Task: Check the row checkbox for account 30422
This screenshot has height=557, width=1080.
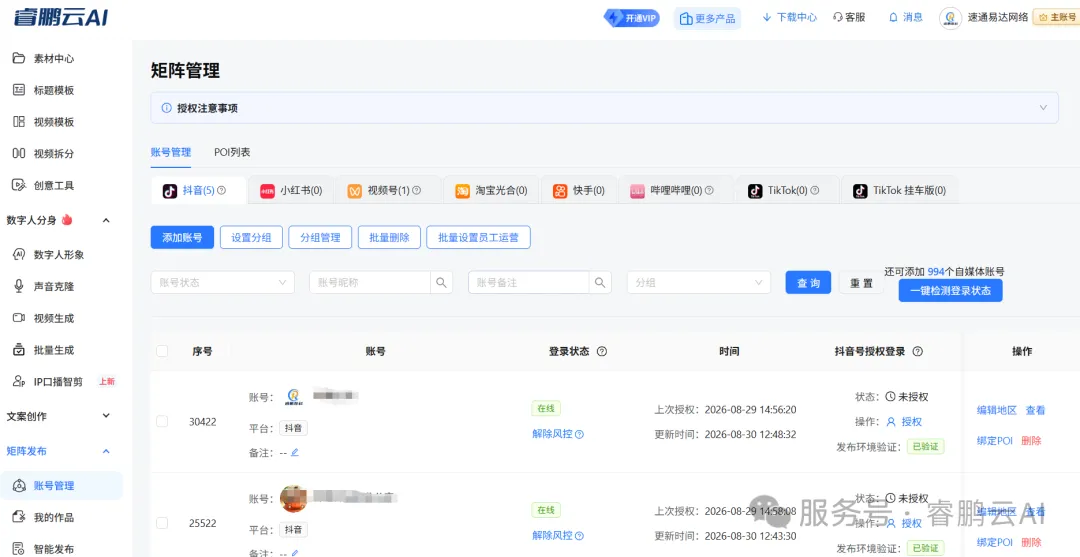Action: 162,421
